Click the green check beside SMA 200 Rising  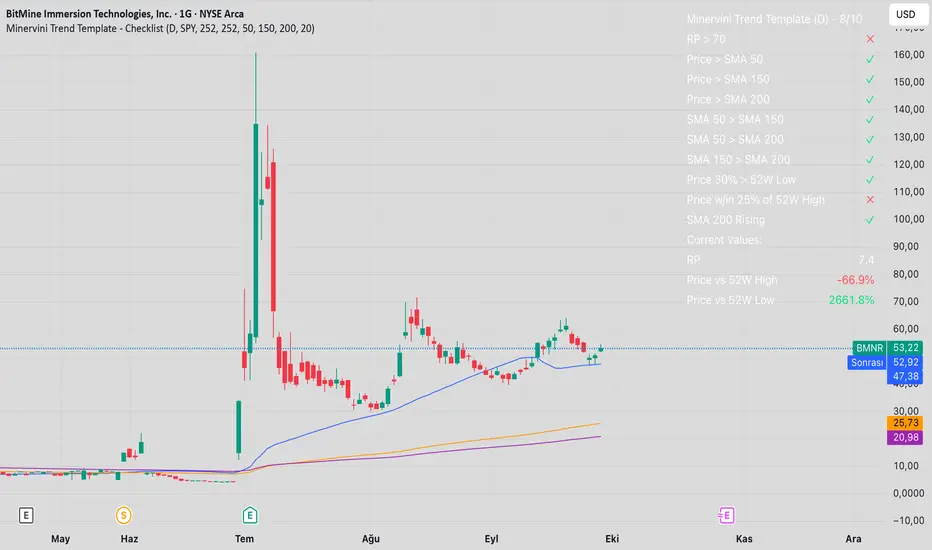point(869,219)
